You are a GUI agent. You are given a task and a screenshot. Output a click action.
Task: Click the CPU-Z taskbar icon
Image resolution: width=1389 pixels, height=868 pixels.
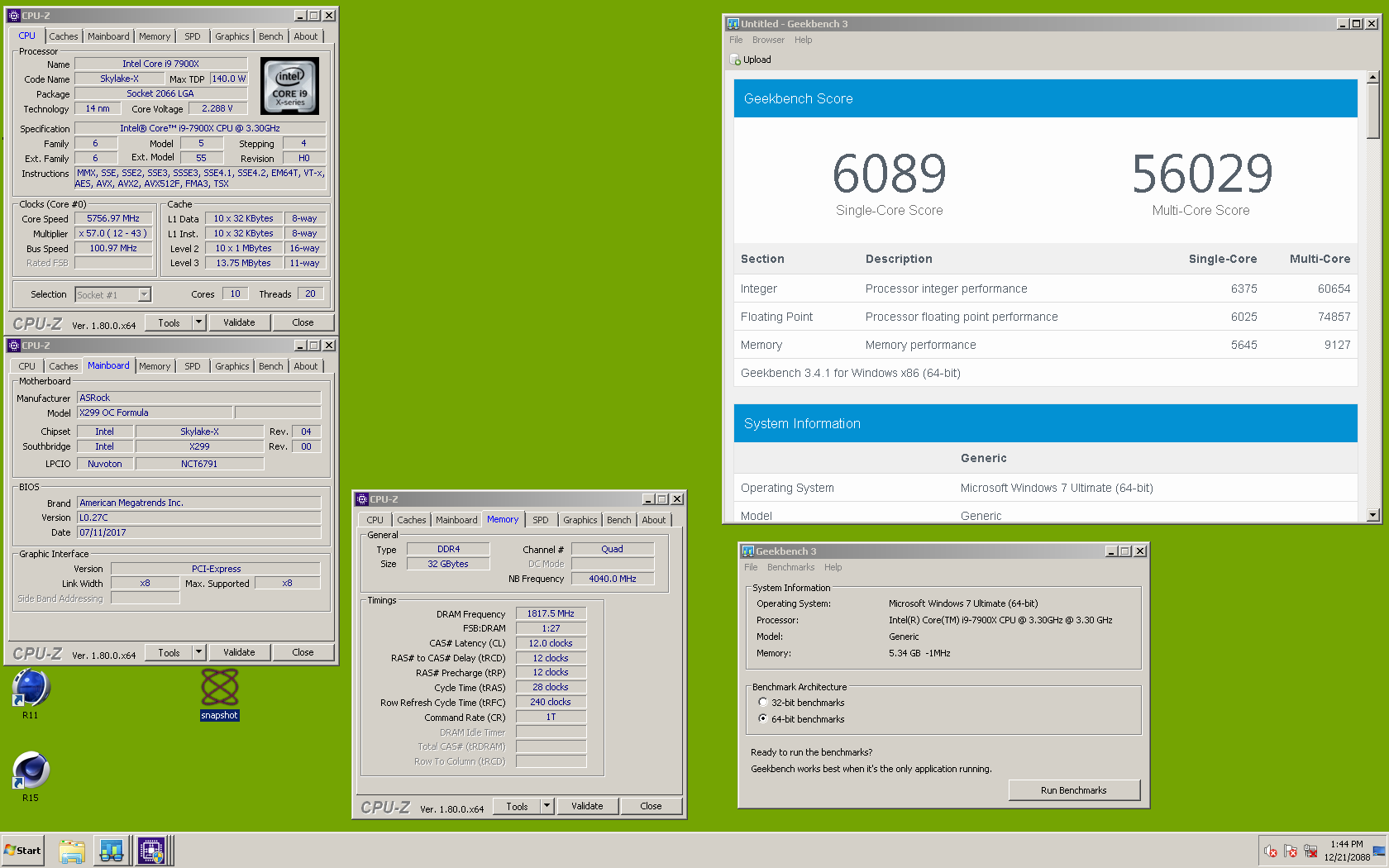(151, 851)
